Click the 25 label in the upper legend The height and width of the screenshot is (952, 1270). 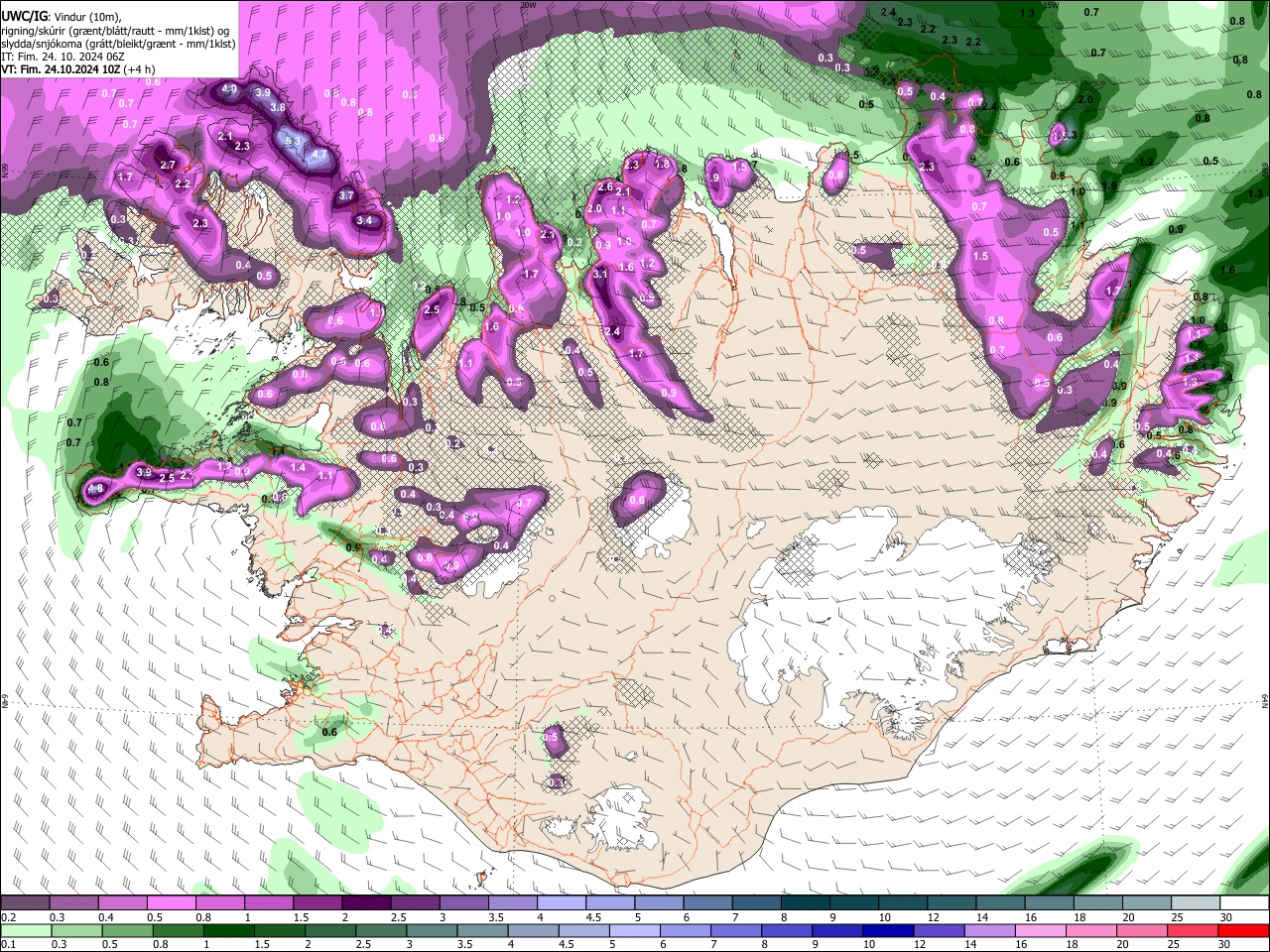pos(1176,917)
